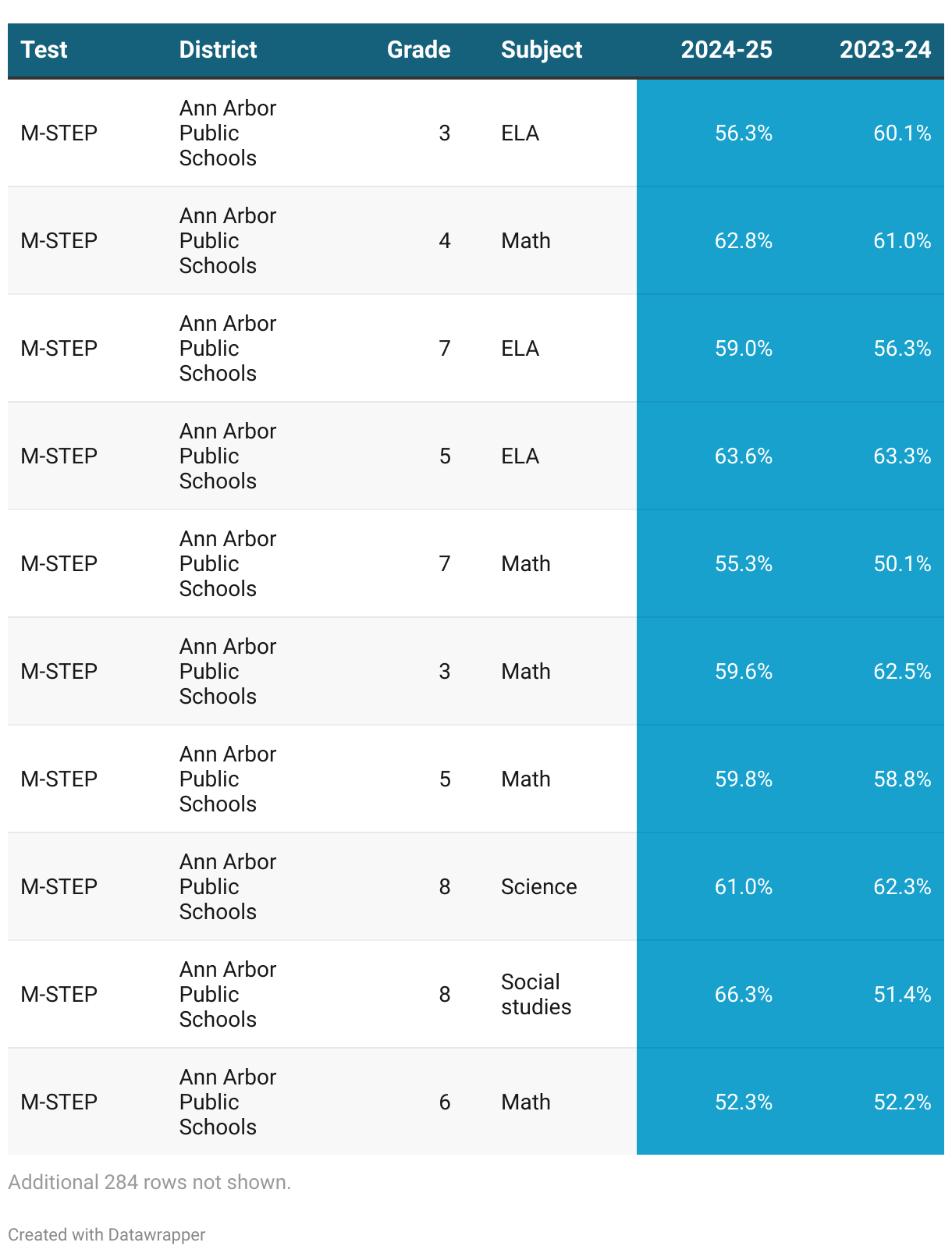The height and width of the screenshot is (1253, 952).
Task: Click the Test column header
Action: [x=44, y=50]
